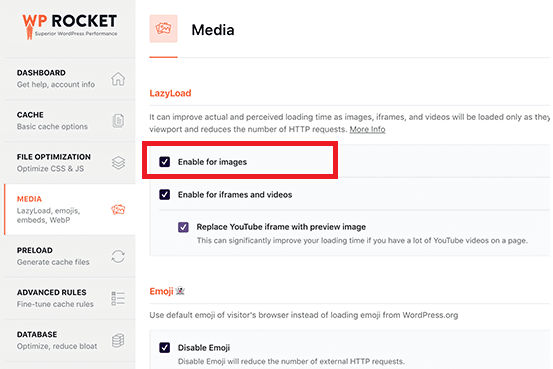Click the File Optimization layers icon
This screenshot has height=369, width=553.
point(118,163)
